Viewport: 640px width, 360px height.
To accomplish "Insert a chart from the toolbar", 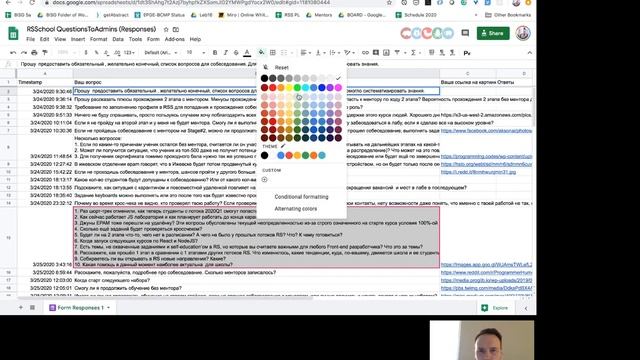I will [386, 53].
